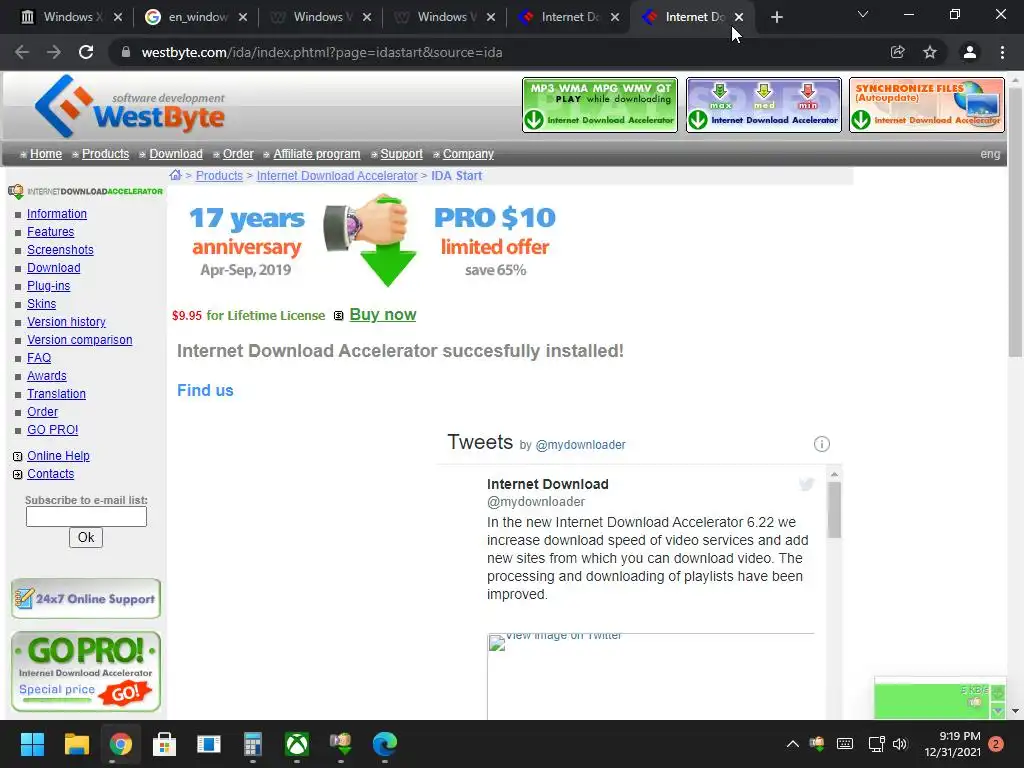Open the Products menu item
The image size is (1024, 768).
[x=105, y=154]
